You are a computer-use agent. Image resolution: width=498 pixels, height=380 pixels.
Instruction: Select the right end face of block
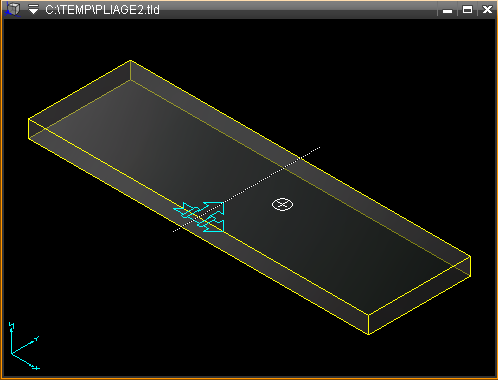point(420,295)
